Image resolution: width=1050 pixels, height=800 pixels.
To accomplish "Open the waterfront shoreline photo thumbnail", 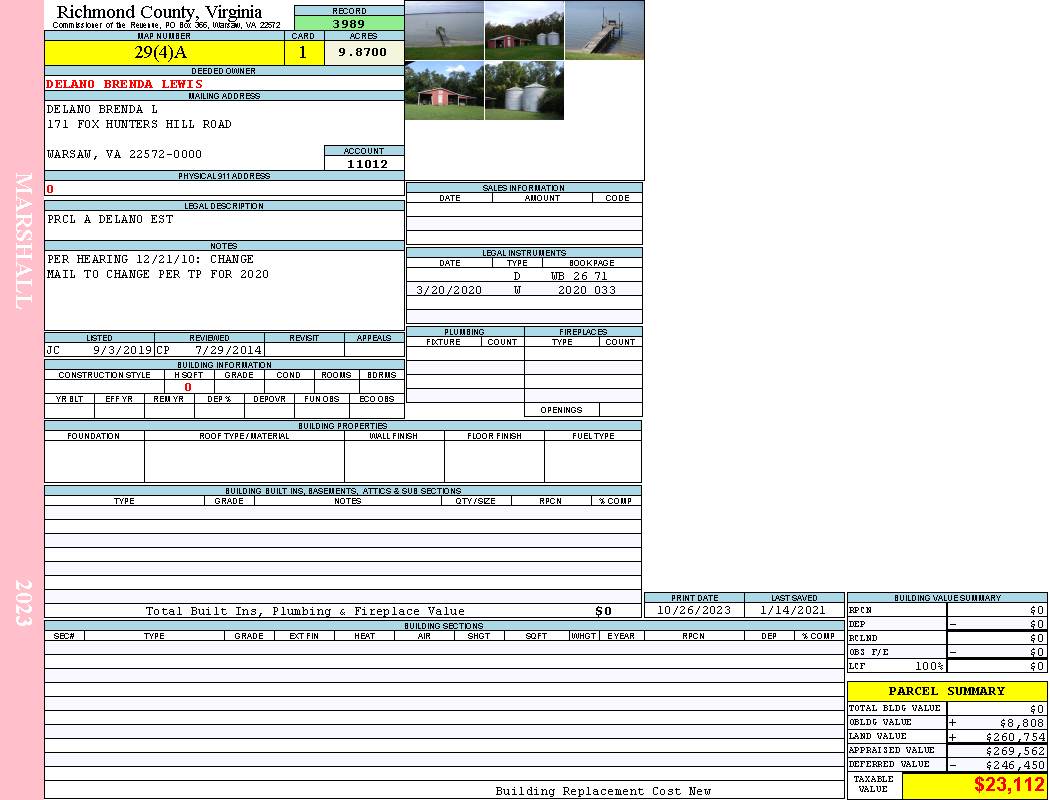I will (444, 30).
